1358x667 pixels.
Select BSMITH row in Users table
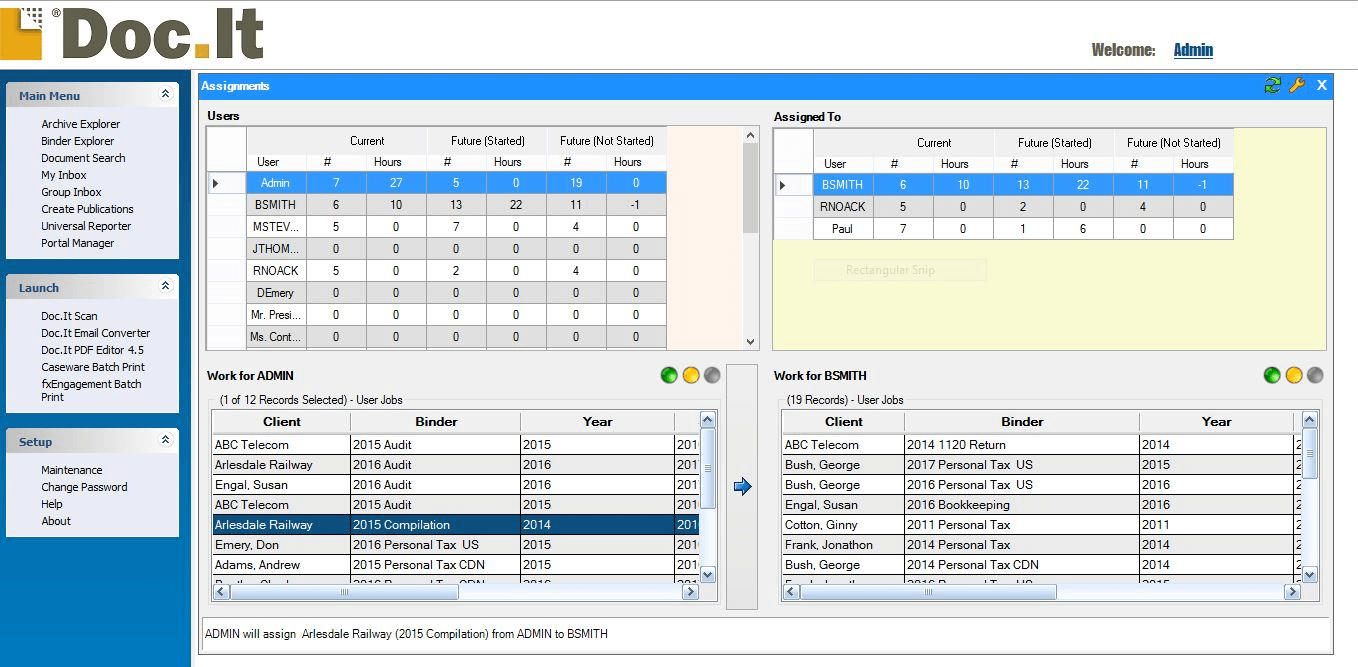click(437, 205)
